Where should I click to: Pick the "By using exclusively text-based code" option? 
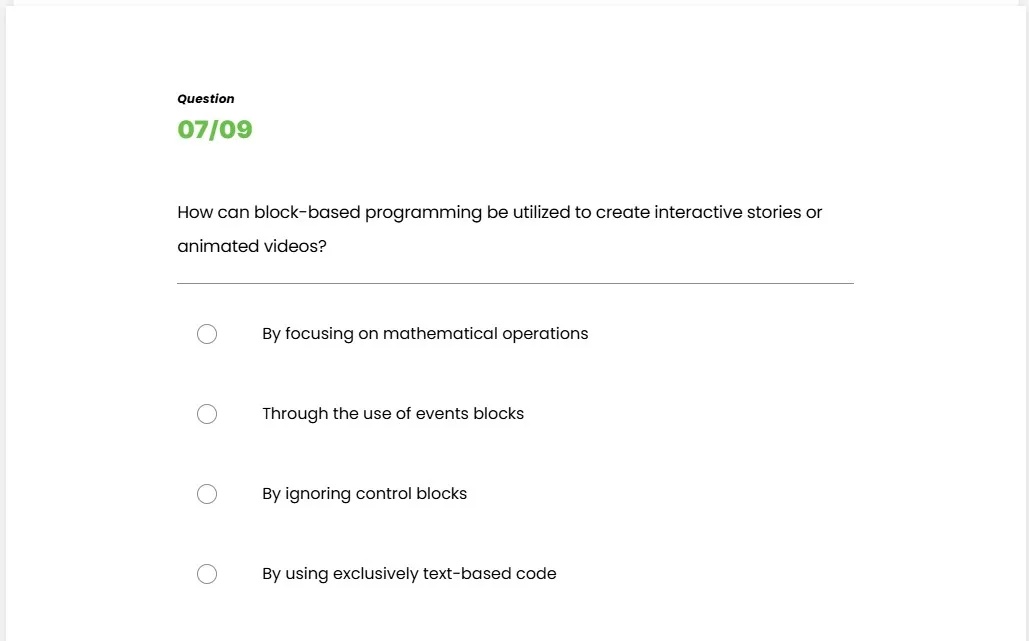(207, 574)
